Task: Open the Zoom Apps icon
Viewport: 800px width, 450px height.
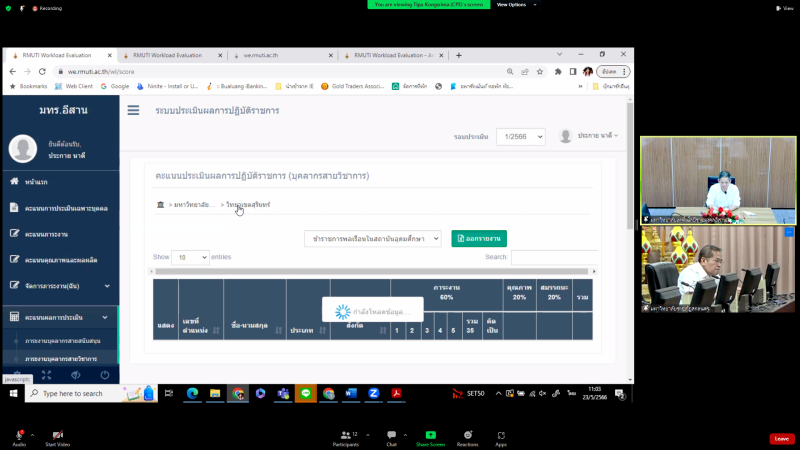Action: (501, 435)
